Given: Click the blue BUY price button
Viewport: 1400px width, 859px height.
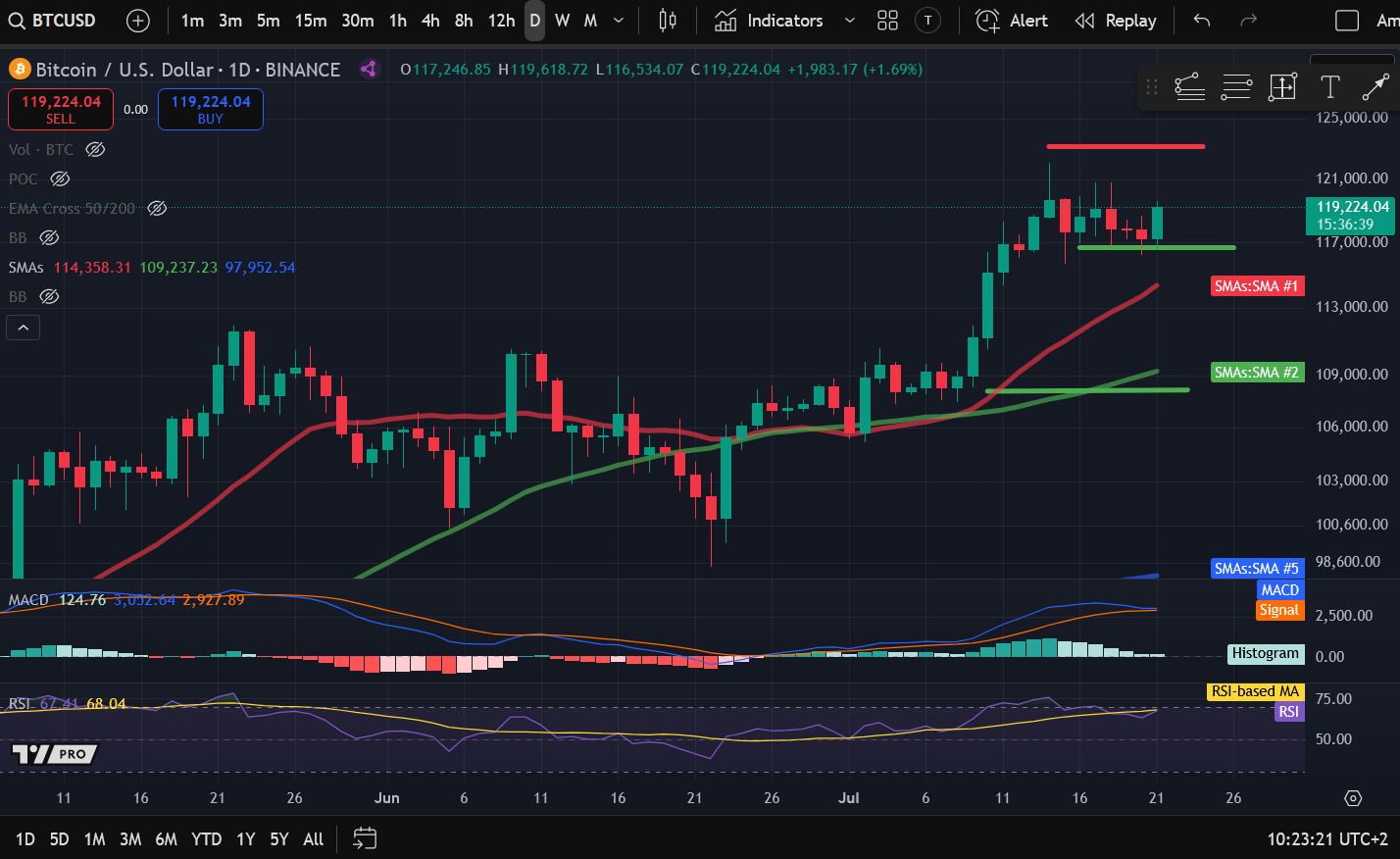Looking at the screenshot, I should click(211, 109).
